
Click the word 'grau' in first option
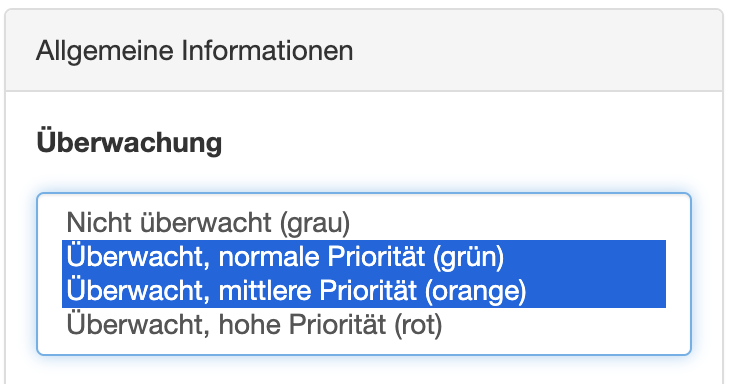coord(315,224)
